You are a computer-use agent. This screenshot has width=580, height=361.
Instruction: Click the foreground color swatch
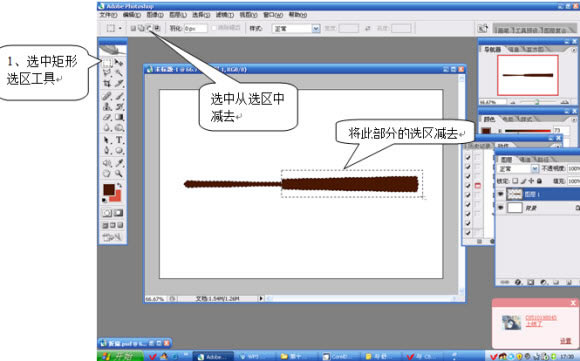click(109, 190)
